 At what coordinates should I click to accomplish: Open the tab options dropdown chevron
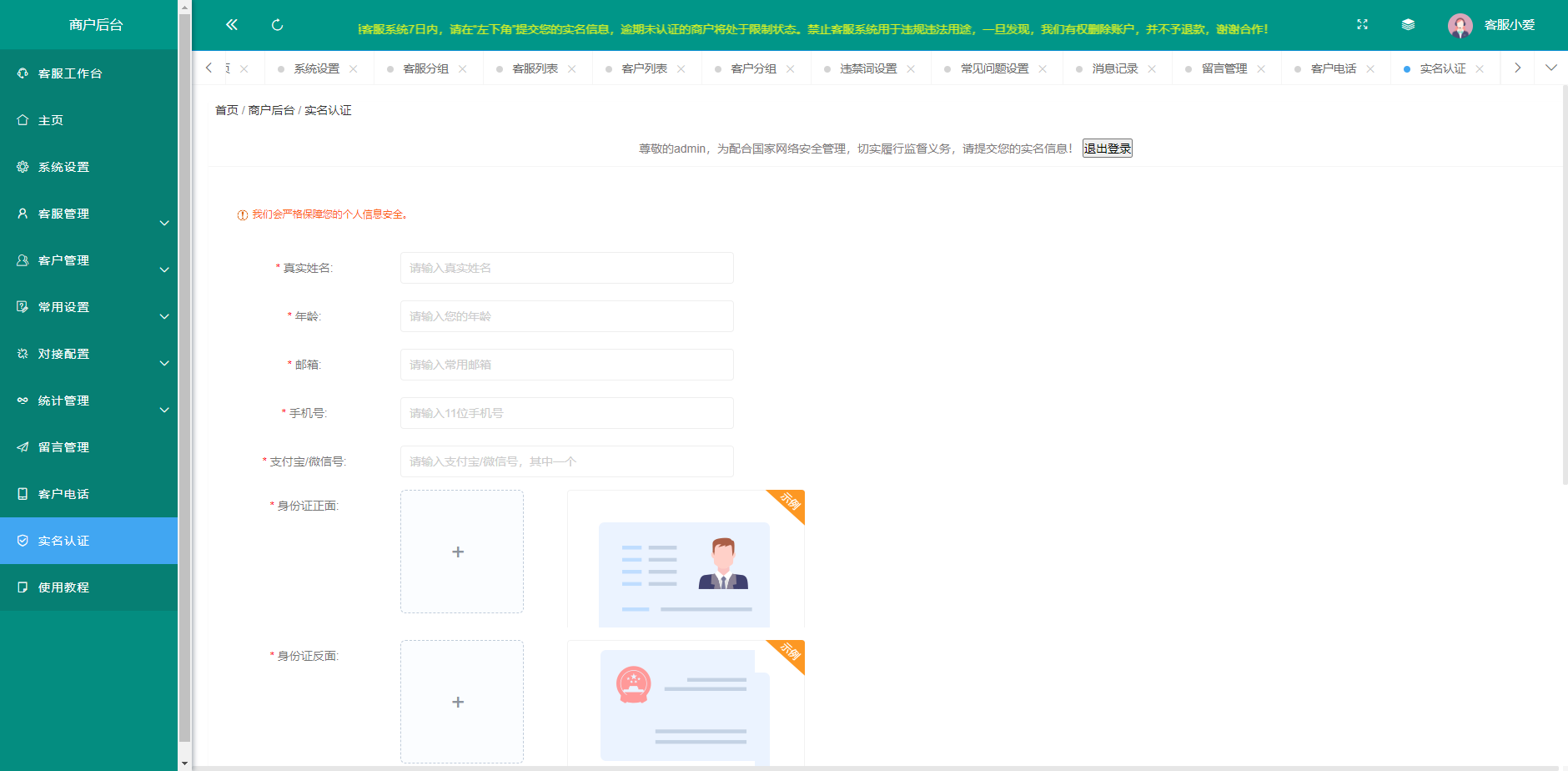click(x=1550, y=68)
